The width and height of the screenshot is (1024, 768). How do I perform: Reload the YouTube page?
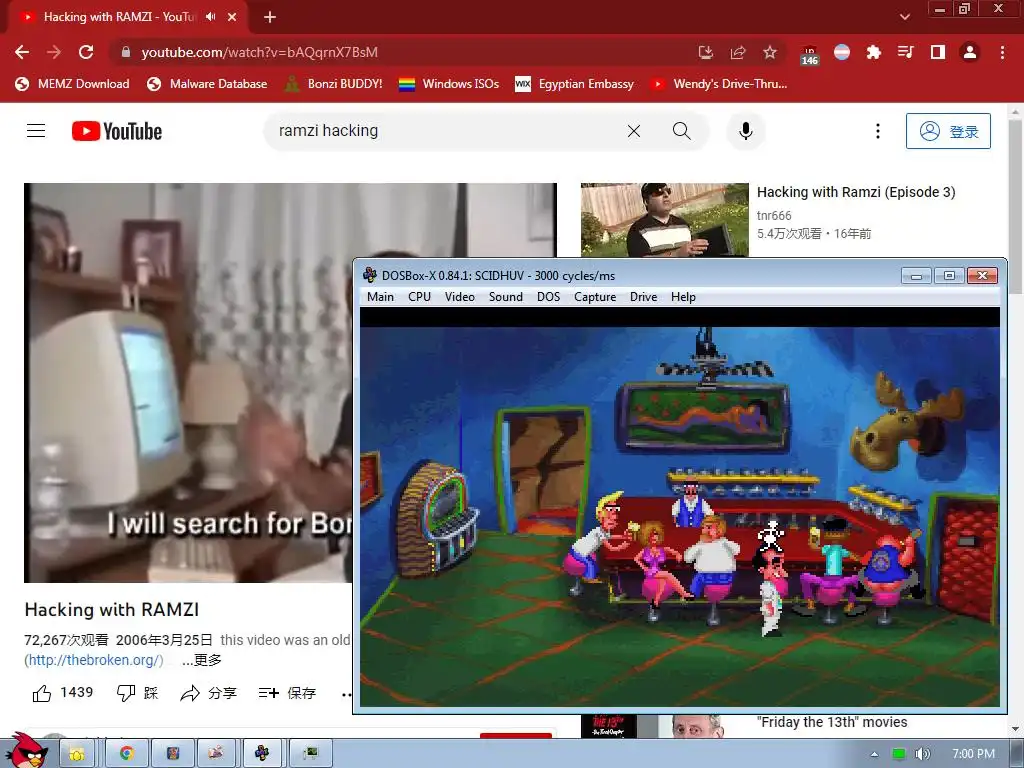86,52
